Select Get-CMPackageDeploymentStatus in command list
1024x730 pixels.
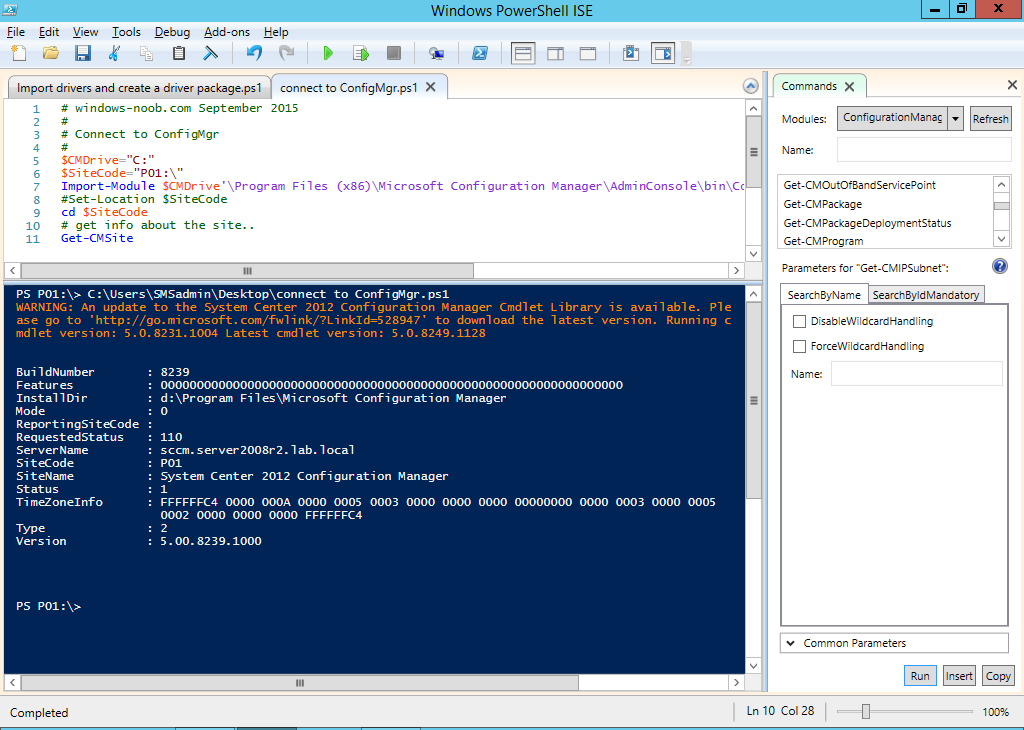point(867,223)
